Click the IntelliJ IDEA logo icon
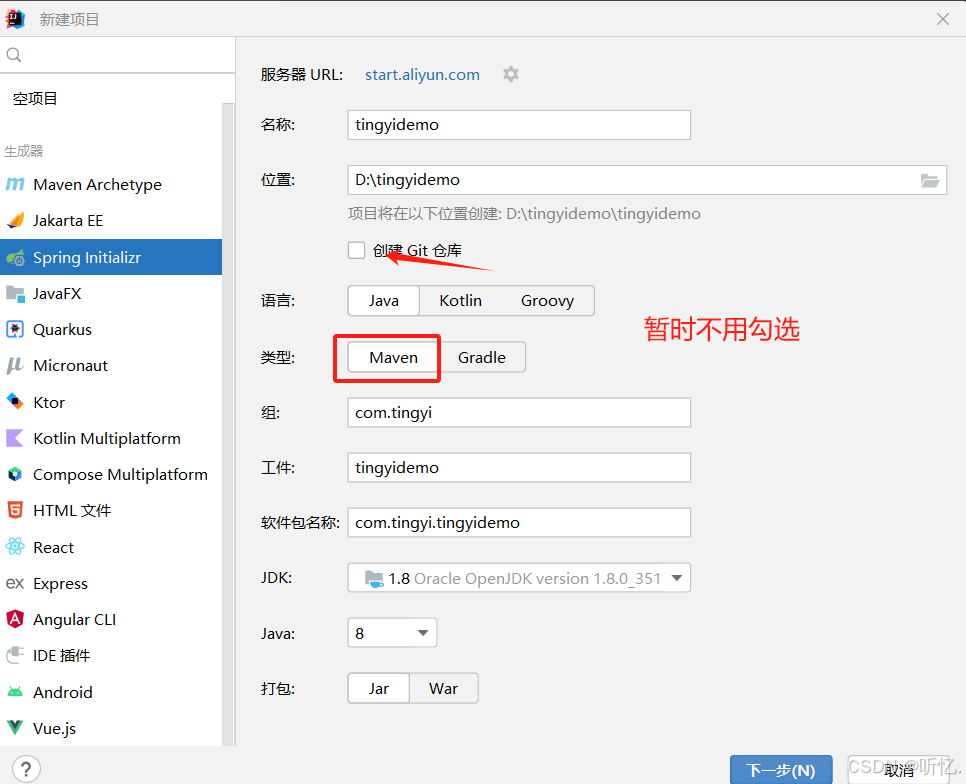The image size is (966, 784). click(x=15, y=19)
